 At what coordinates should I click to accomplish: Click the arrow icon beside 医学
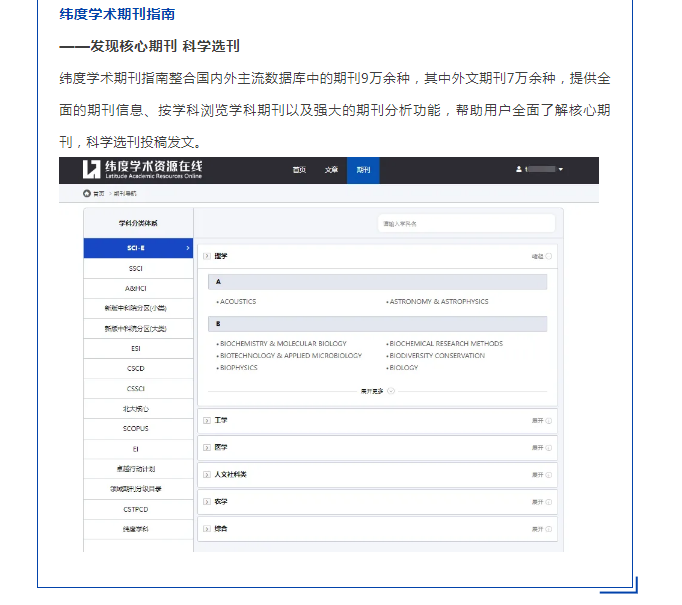[x=207, y=448]
